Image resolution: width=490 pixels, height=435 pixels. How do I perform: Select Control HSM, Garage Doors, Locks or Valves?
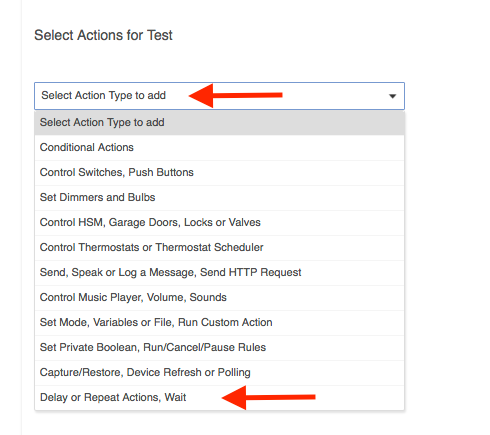pyautogui.click(x=219, y=222)
